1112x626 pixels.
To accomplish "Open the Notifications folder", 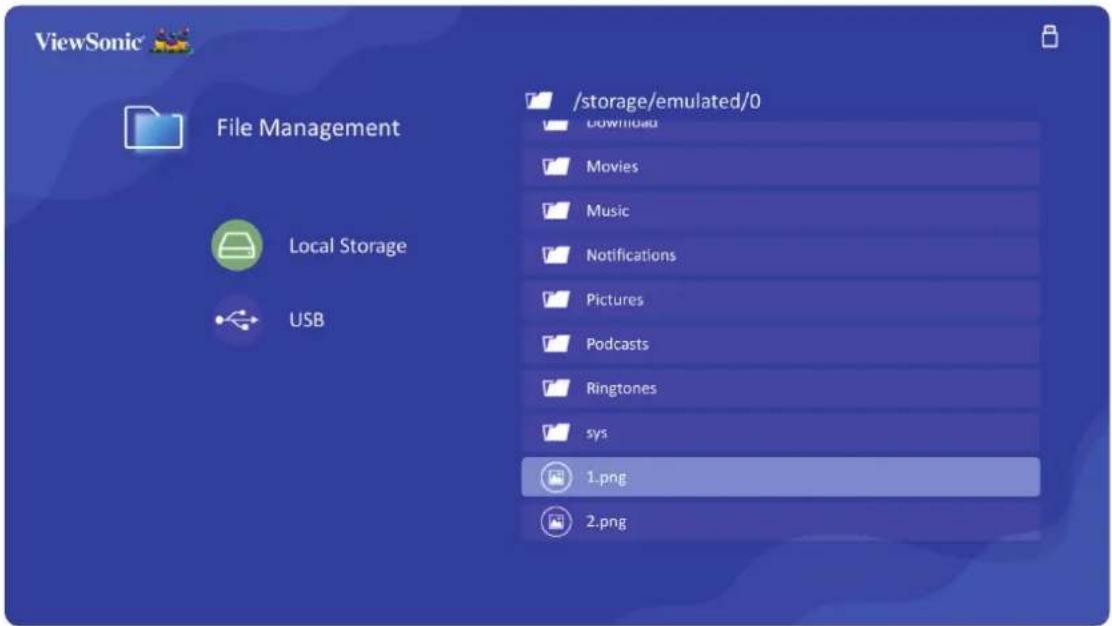I will click(781, 255).
